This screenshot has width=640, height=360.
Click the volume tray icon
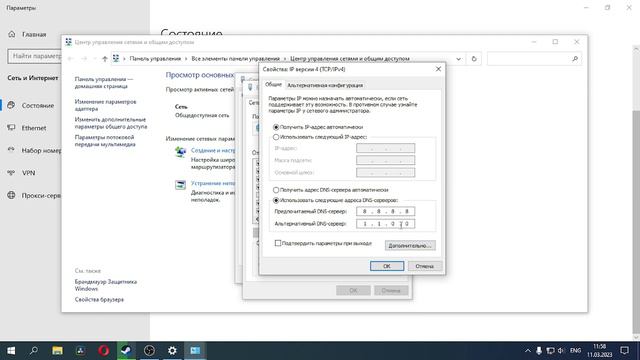point(561,351)
